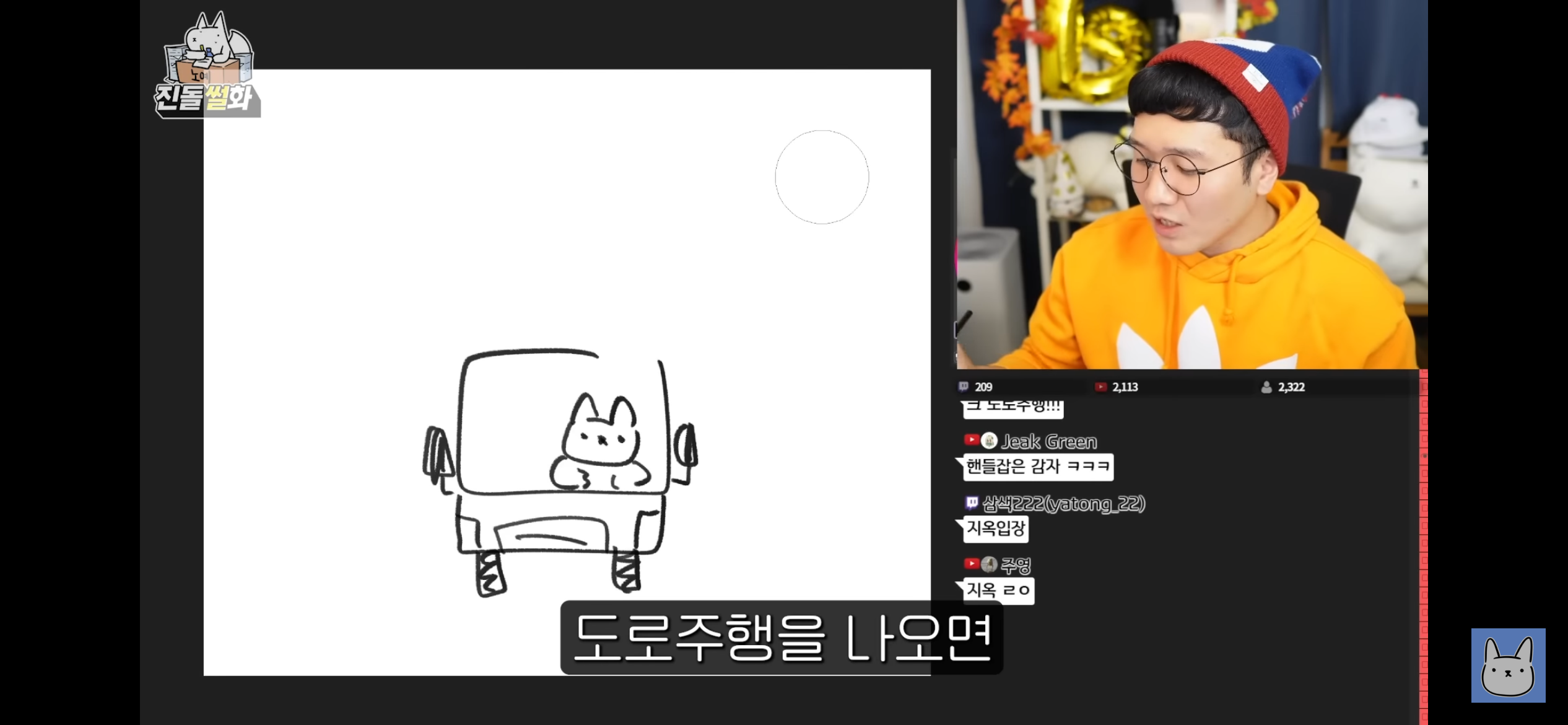
Task: Click the YouTube viewer count icon
Action: point(1100,387)
